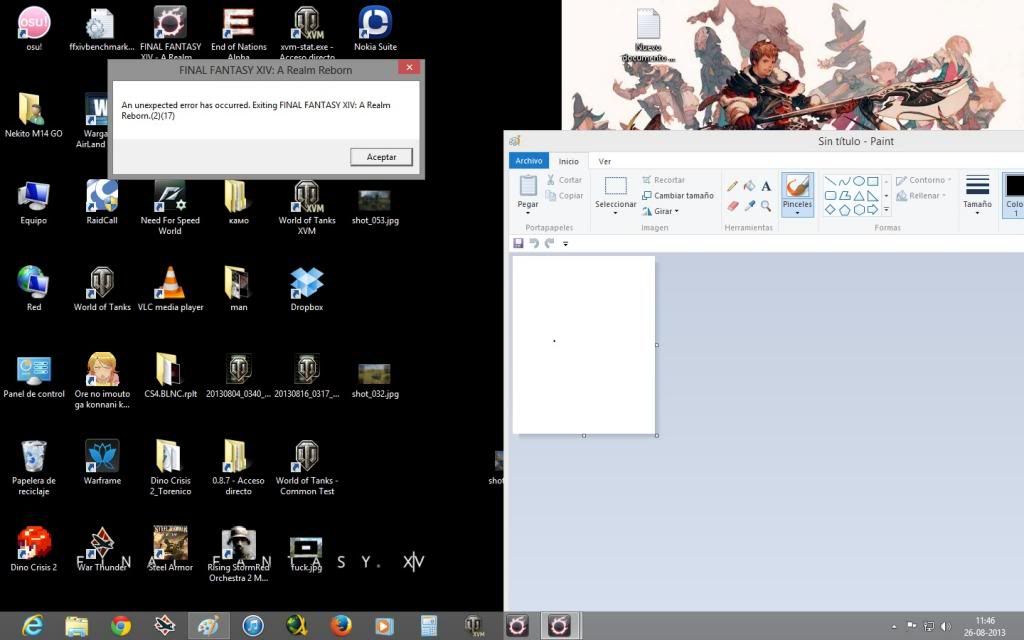1024x640 pixels.
Task: Choose the hexagon shape in Formas
Action: click(859, 210)
